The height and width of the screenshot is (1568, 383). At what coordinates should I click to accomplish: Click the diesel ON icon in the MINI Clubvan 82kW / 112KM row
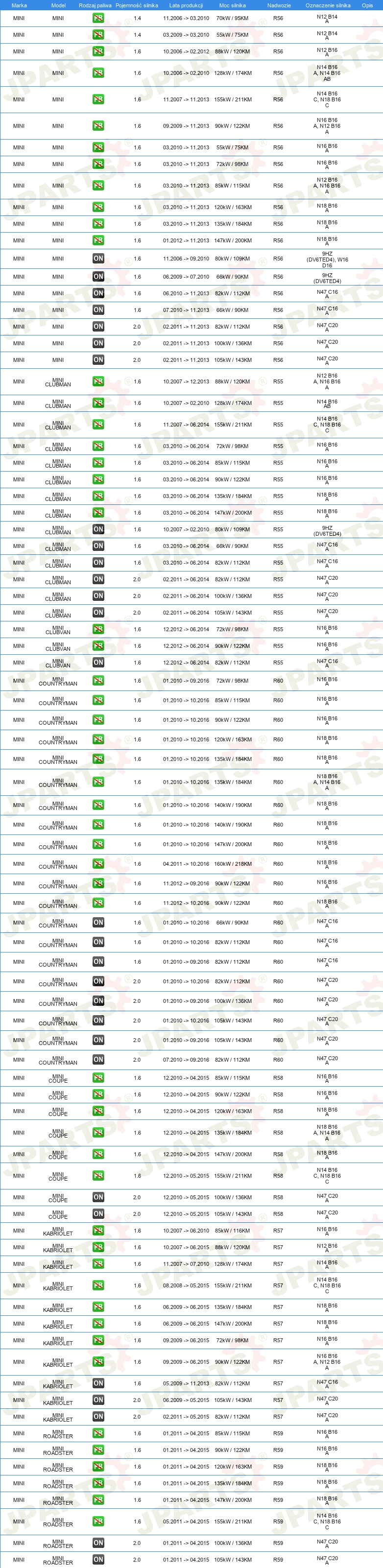click(98, 663)
